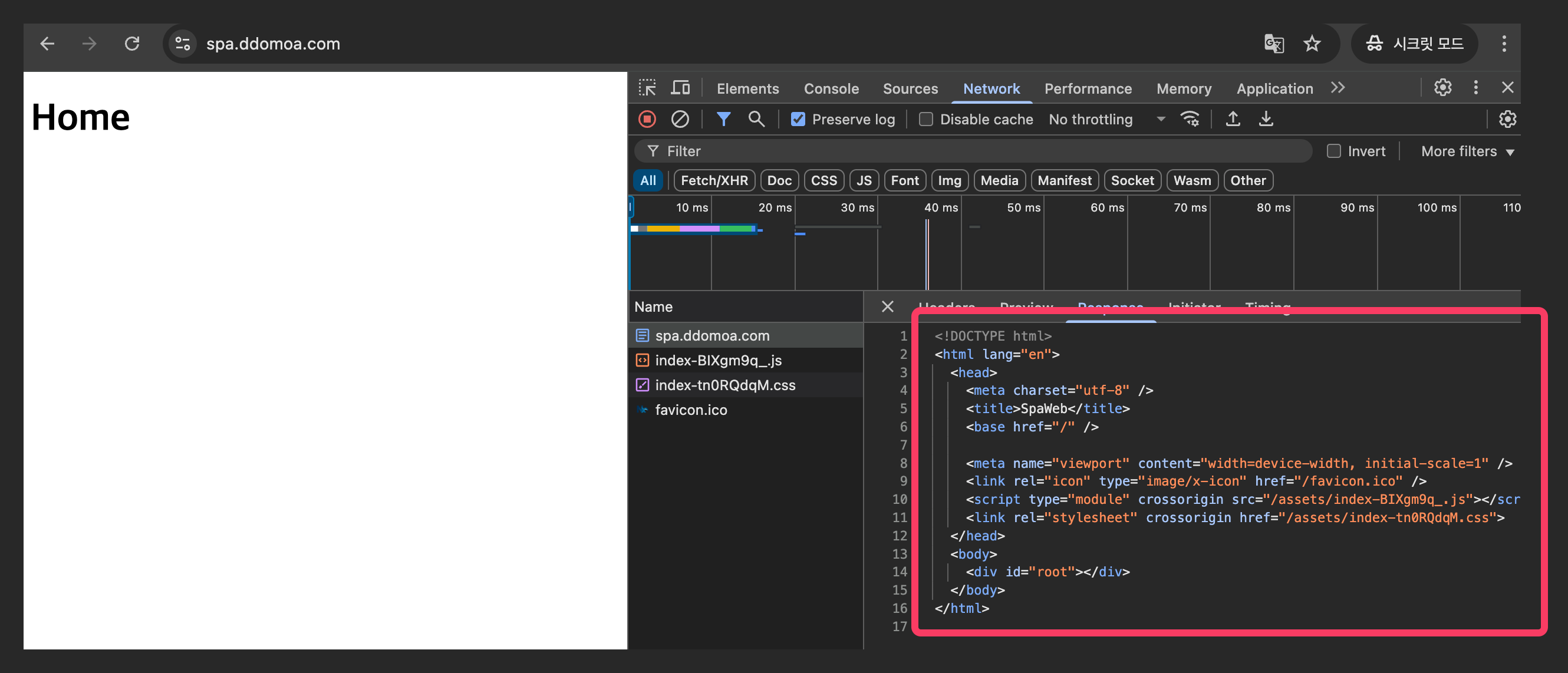Switch to the Console tab
1568x673 pixels.
pyautogui.click(x=831, y=89)
